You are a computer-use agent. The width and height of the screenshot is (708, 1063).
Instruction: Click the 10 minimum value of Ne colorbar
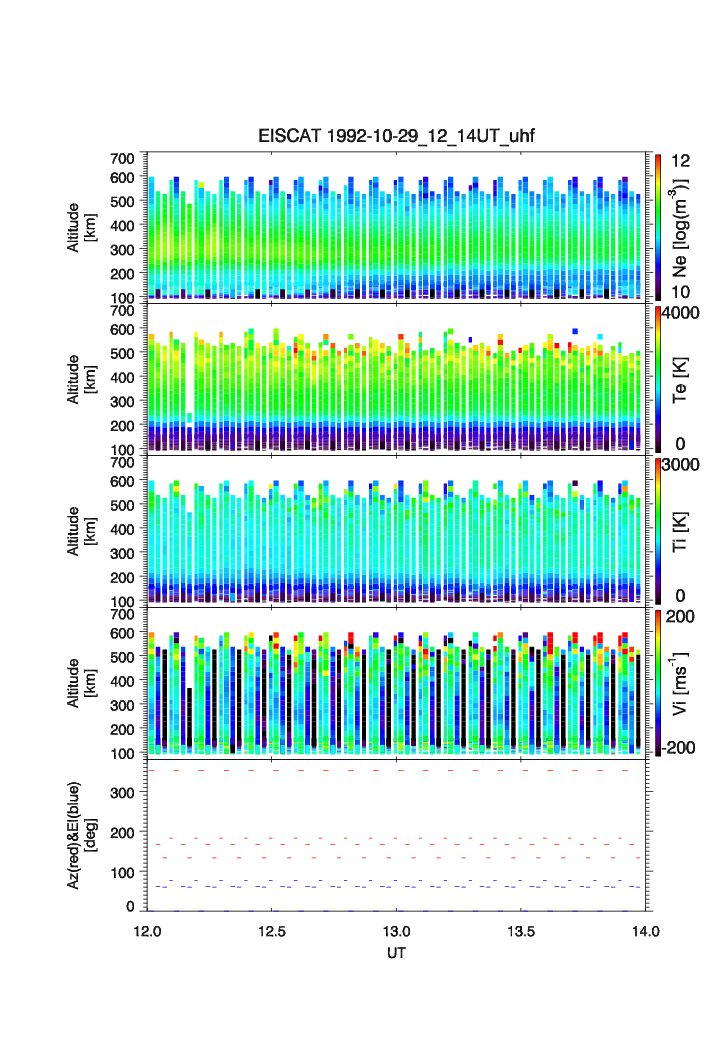click(x=681, y=292)
